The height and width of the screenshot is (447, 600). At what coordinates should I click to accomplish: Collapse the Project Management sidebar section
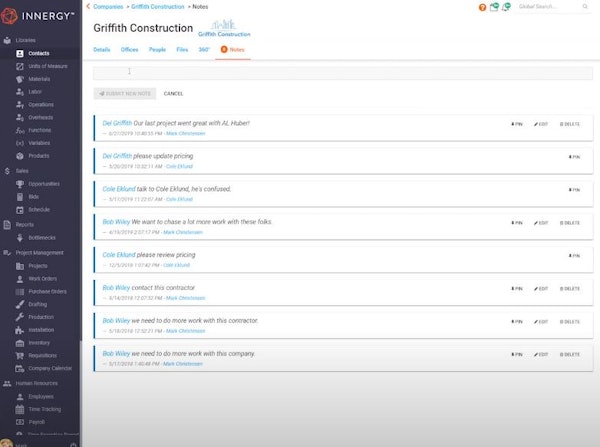(x=39, y=253)
